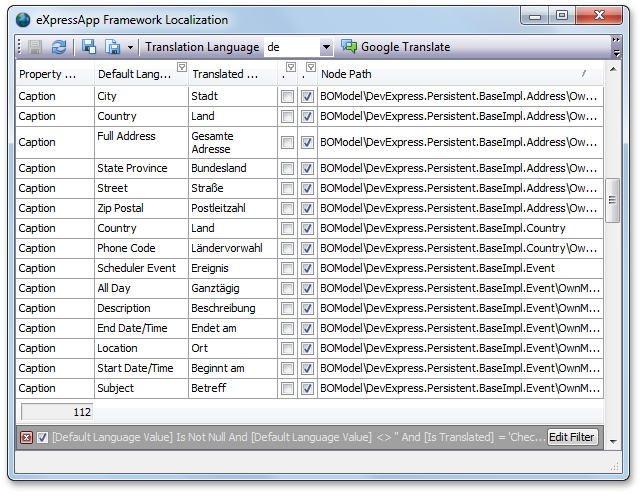643x496 pixels.
Task: Select the Phone Code cell
Action: coord(141,248)
